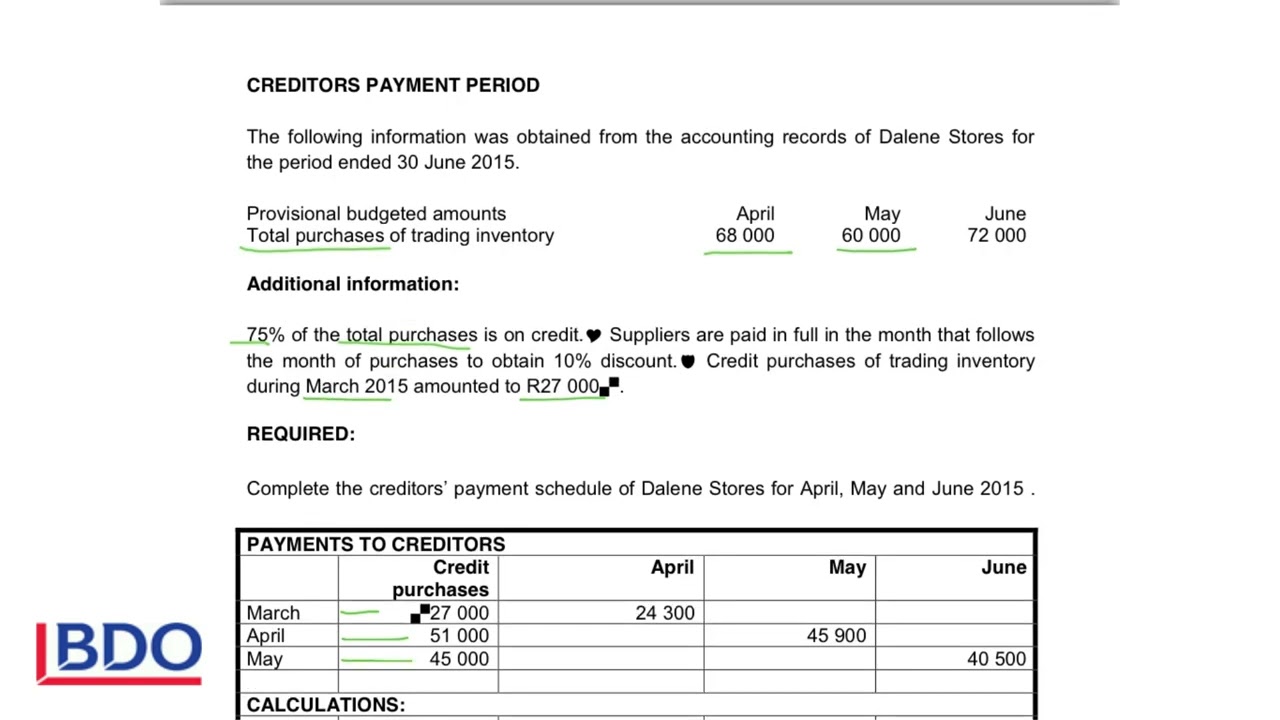Click '10% discount' in the paragraph
1280x720 pixels.
tap(614, 361)
